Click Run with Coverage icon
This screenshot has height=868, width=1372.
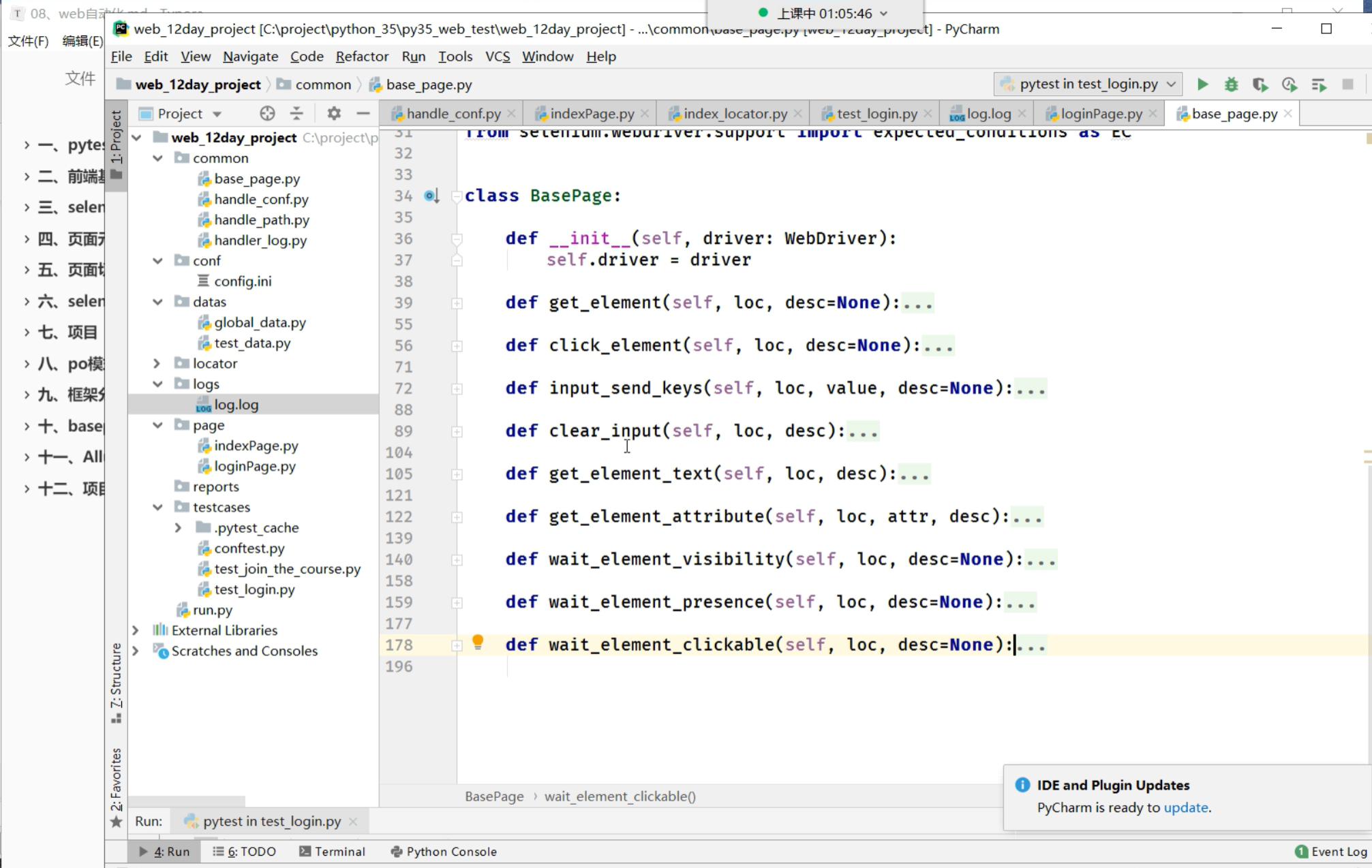click(x=1260, y=84)
